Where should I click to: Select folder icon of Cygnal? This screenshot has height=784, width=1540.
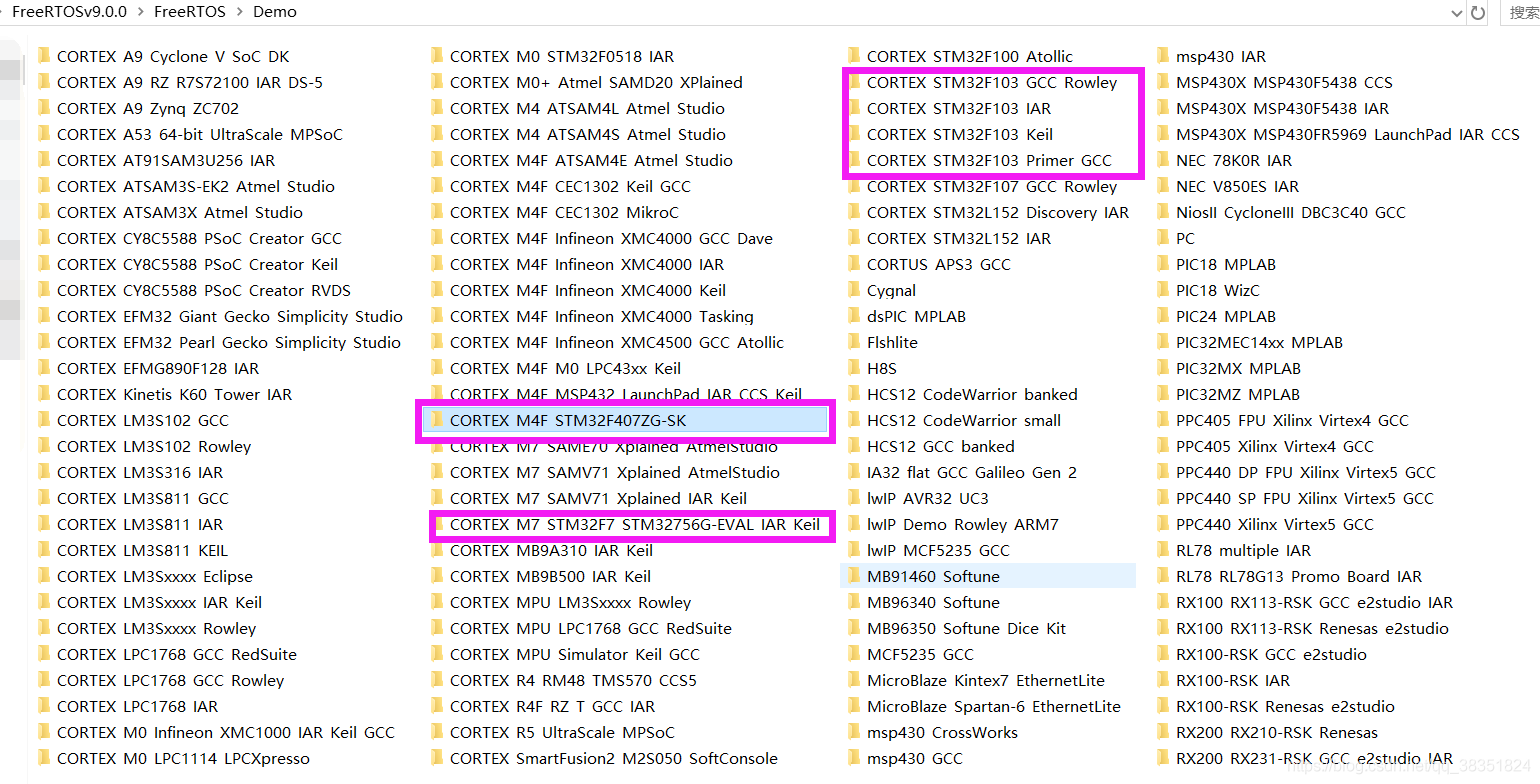pyautogui.click(x=854, y=290)
